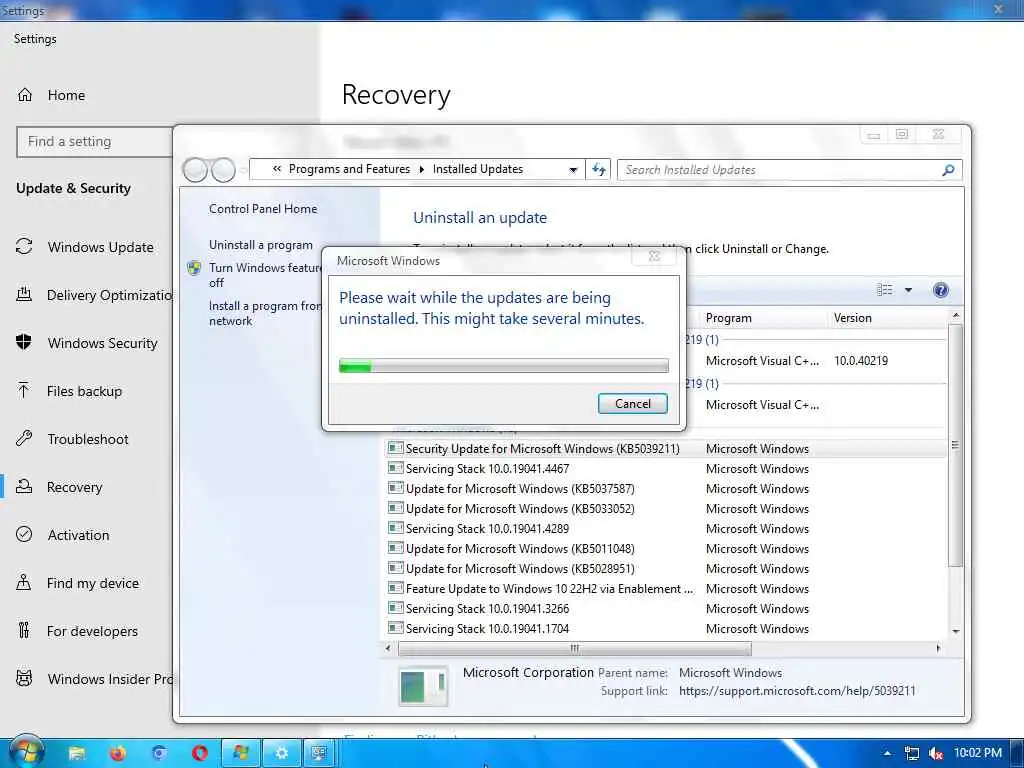Viewport: 1024px width, 768px height.
Task: Open File Explorer from taskbar
Action: click(x=76, y=753)
